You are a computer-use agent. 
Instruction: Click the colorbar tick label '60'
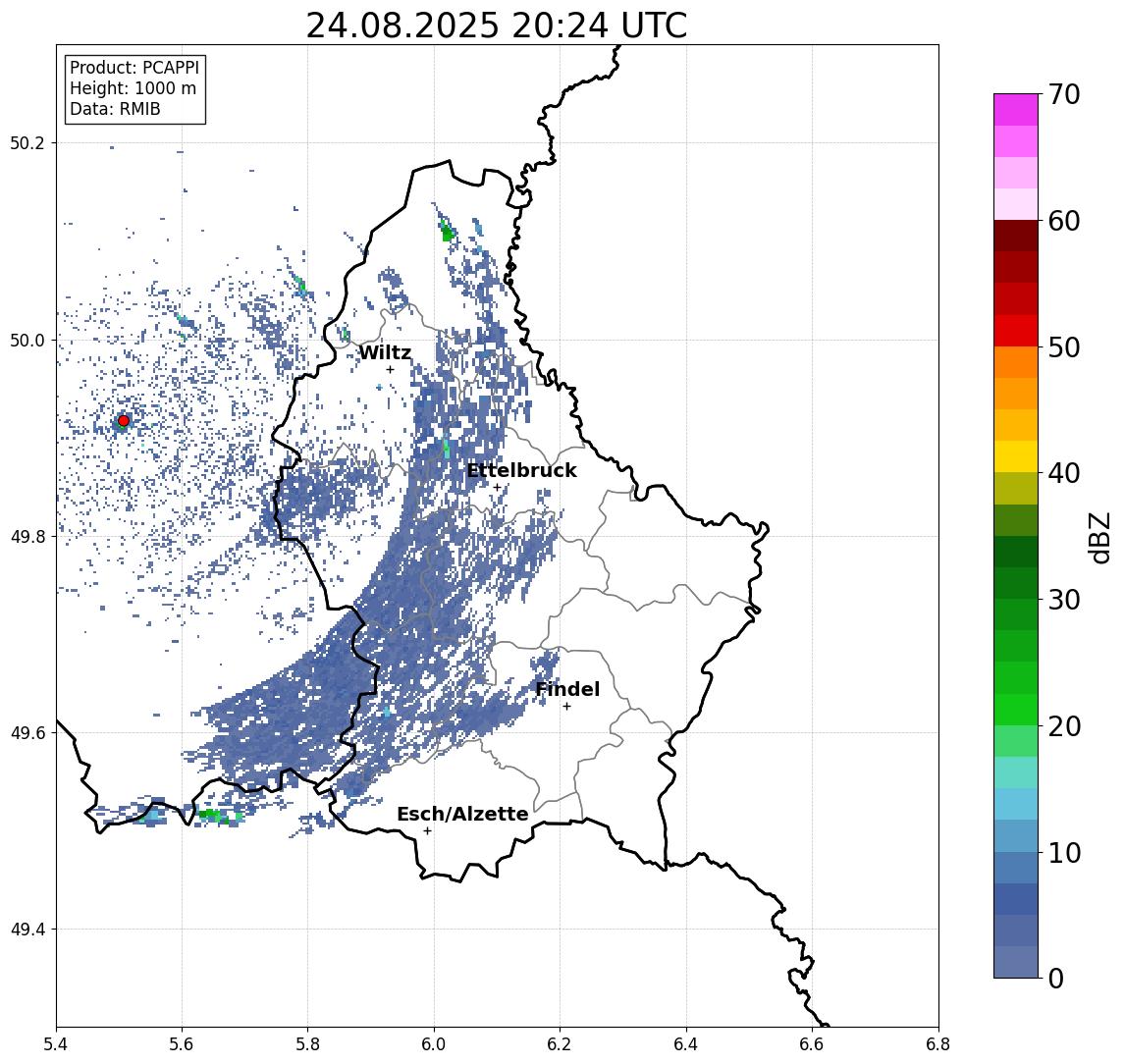pos(1064,221)
